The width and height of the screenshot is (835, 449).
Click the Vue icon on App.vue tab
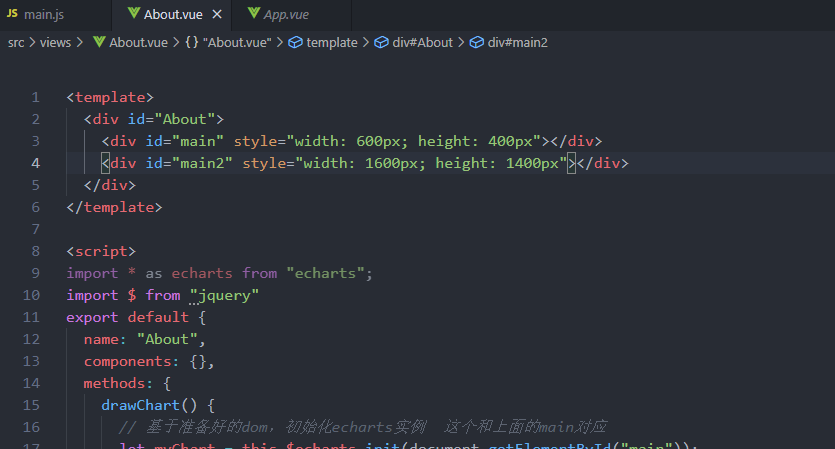pyautogui.click(x=254, y=13)
